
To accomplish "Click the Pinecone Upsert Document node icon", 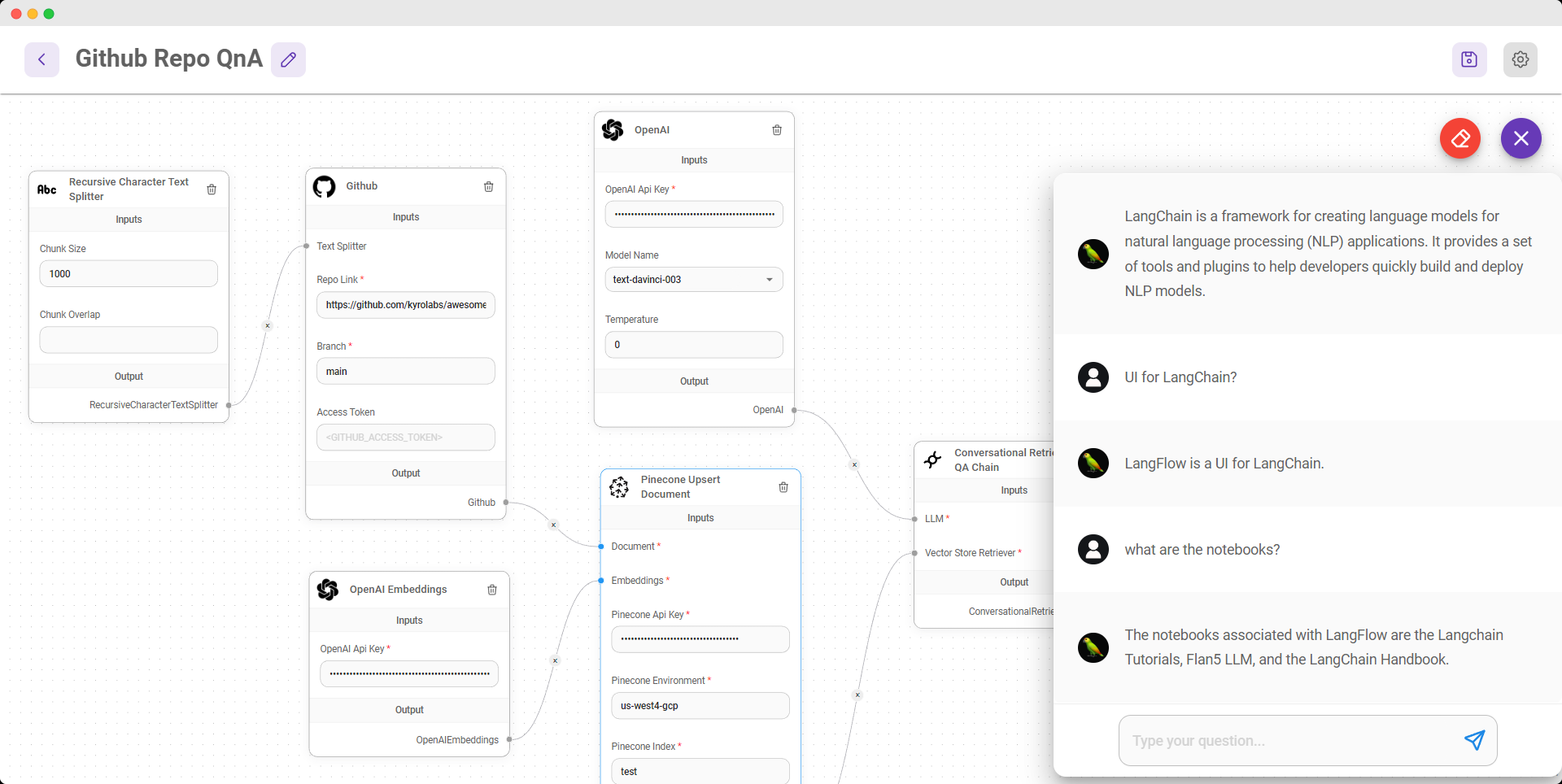I will (x=619, y=487).
